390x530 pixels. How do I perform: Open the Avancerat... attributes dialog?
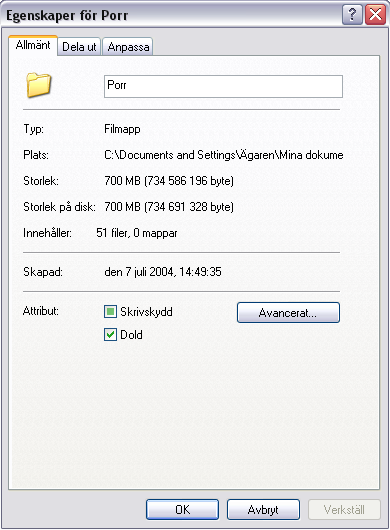point(288,313)
